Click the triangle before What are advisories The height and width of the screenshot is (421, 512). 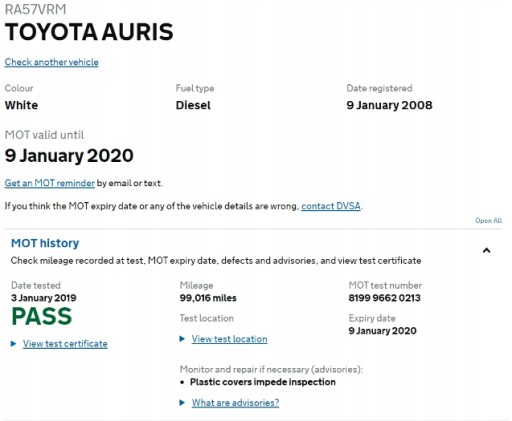182,403
